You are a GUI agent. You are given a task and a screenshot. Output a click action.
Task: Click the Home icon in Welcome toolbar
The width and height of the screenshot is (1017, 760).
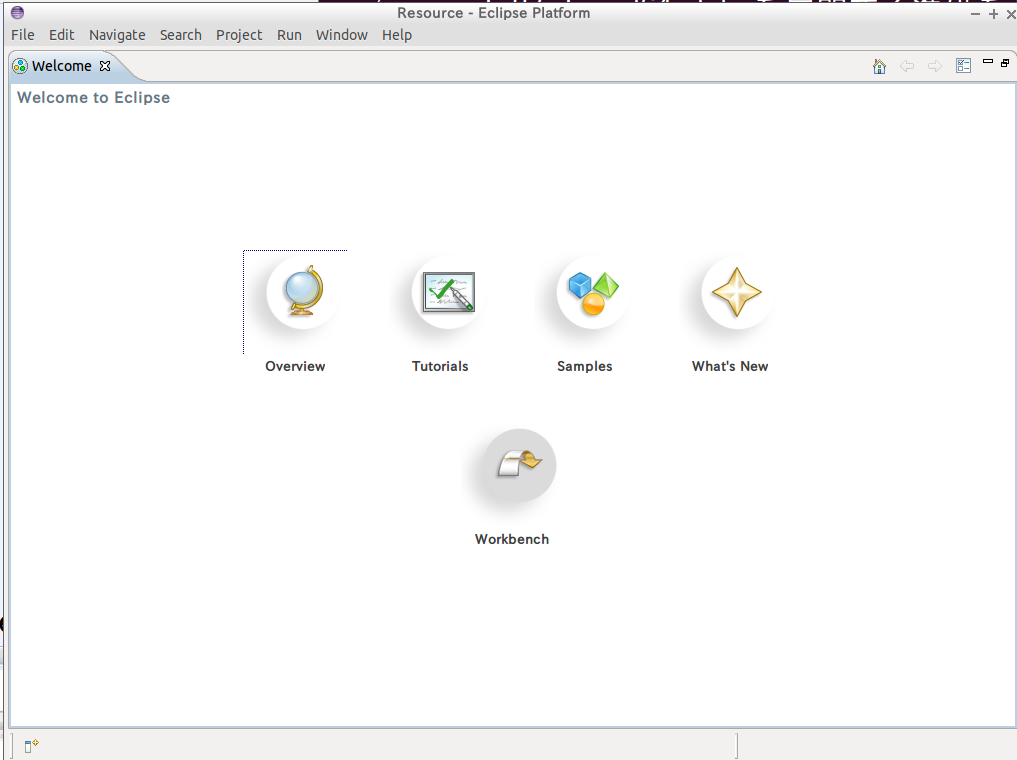[x=879, y=66]
